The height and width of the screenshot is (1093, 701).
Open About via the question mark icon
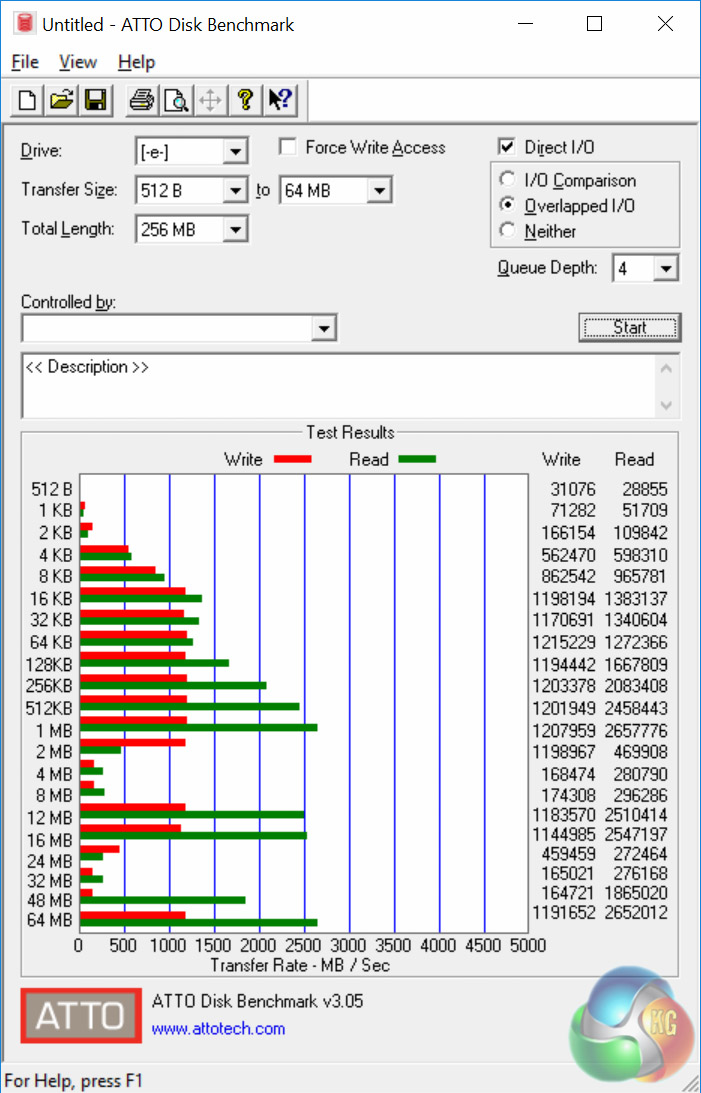[x=245, y=100]
